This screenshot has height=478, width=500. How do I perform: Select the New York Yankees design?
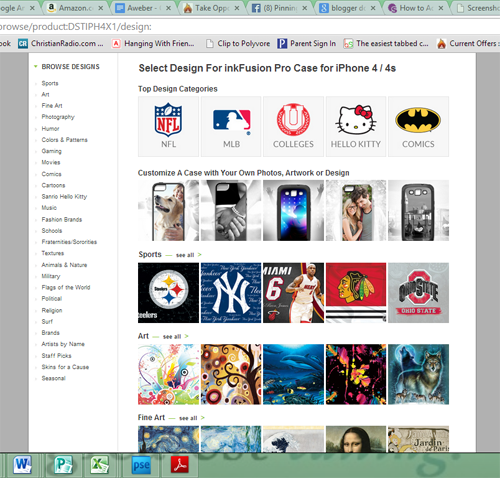pyautogui.click(x=231, y=293)
